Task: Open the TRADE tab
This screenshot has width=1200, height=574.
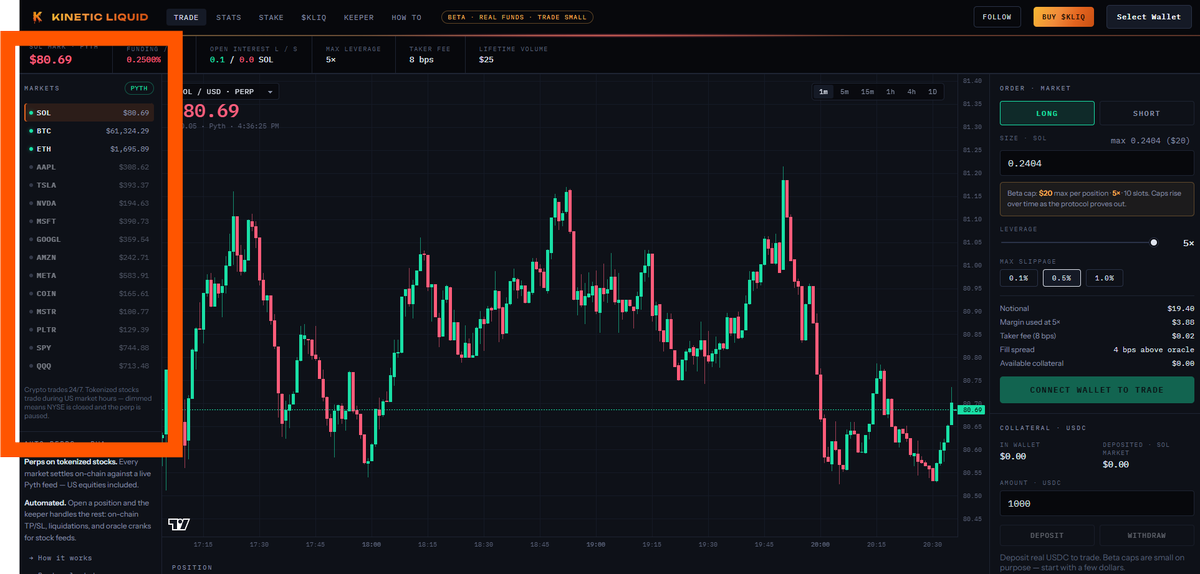Action: click(x=186, y=17)
